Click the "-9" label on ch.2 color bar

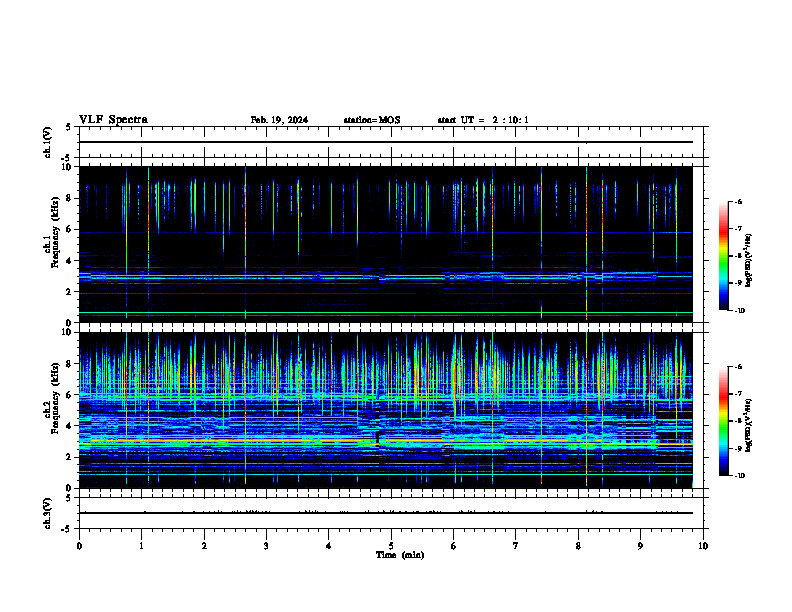[739, 448]
